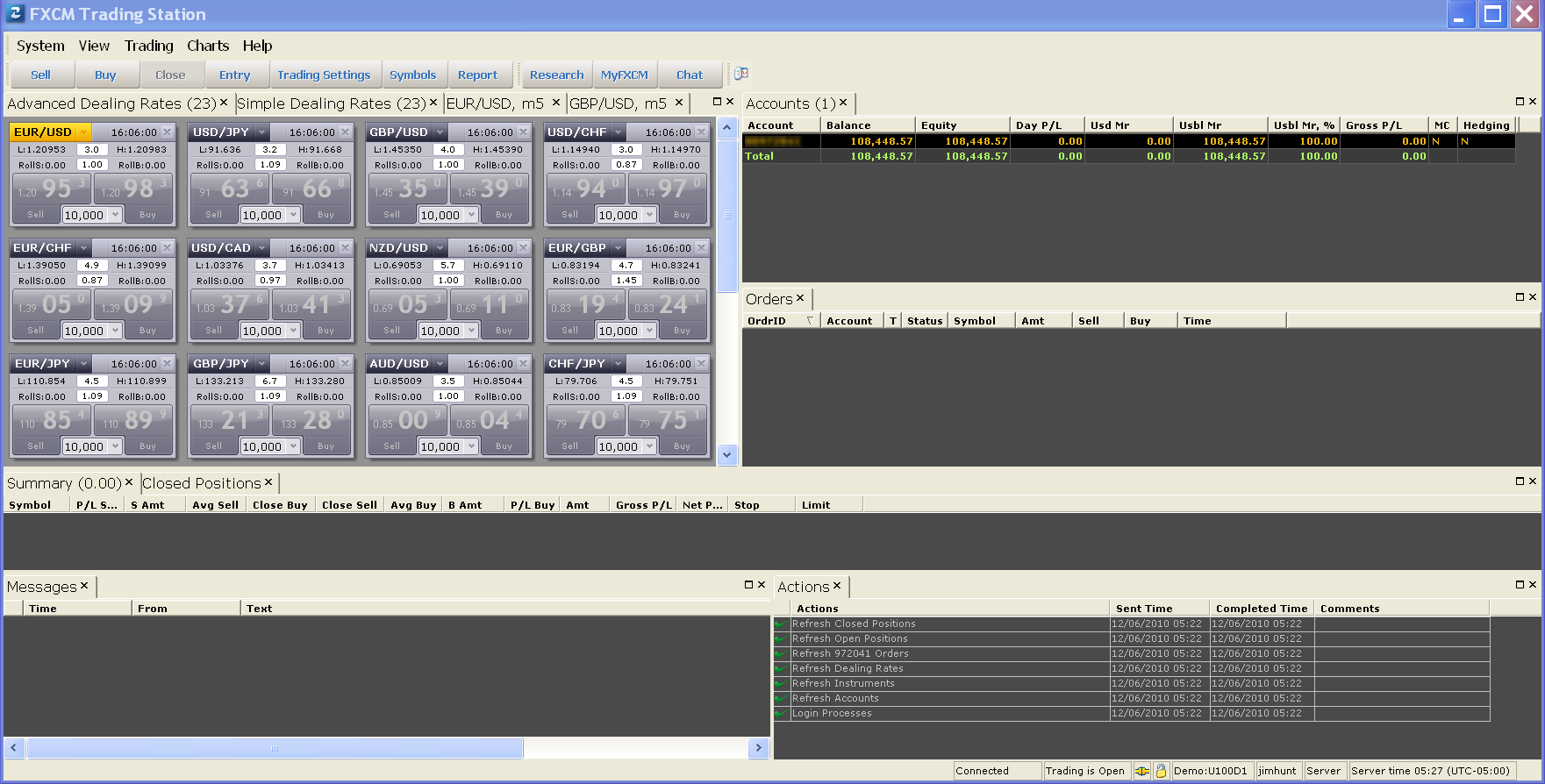The height and width of the screenshot is (784, 1545).
Task: Close the EUR/USD rate tile
Action: pyautogui.click(x=168, y=132)
